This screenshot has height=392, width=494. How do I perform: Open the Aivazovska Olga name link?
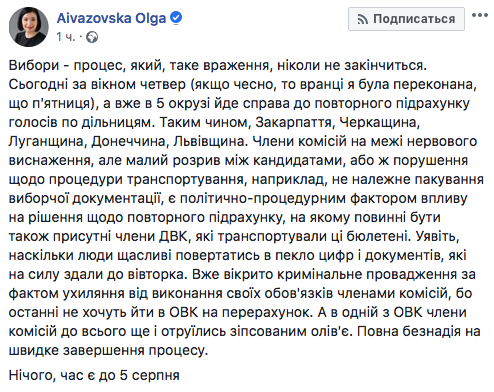point(111,18)
